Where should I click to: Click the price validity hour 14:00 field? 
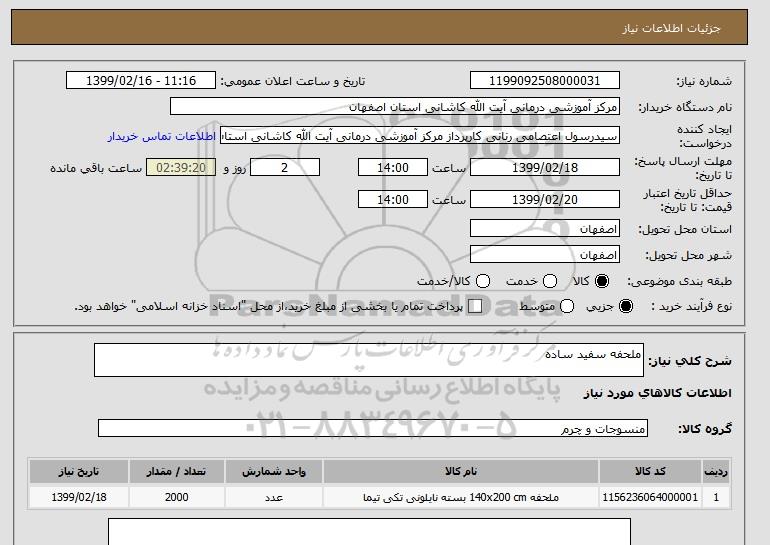pyautogui.click(x=393, y=199)
